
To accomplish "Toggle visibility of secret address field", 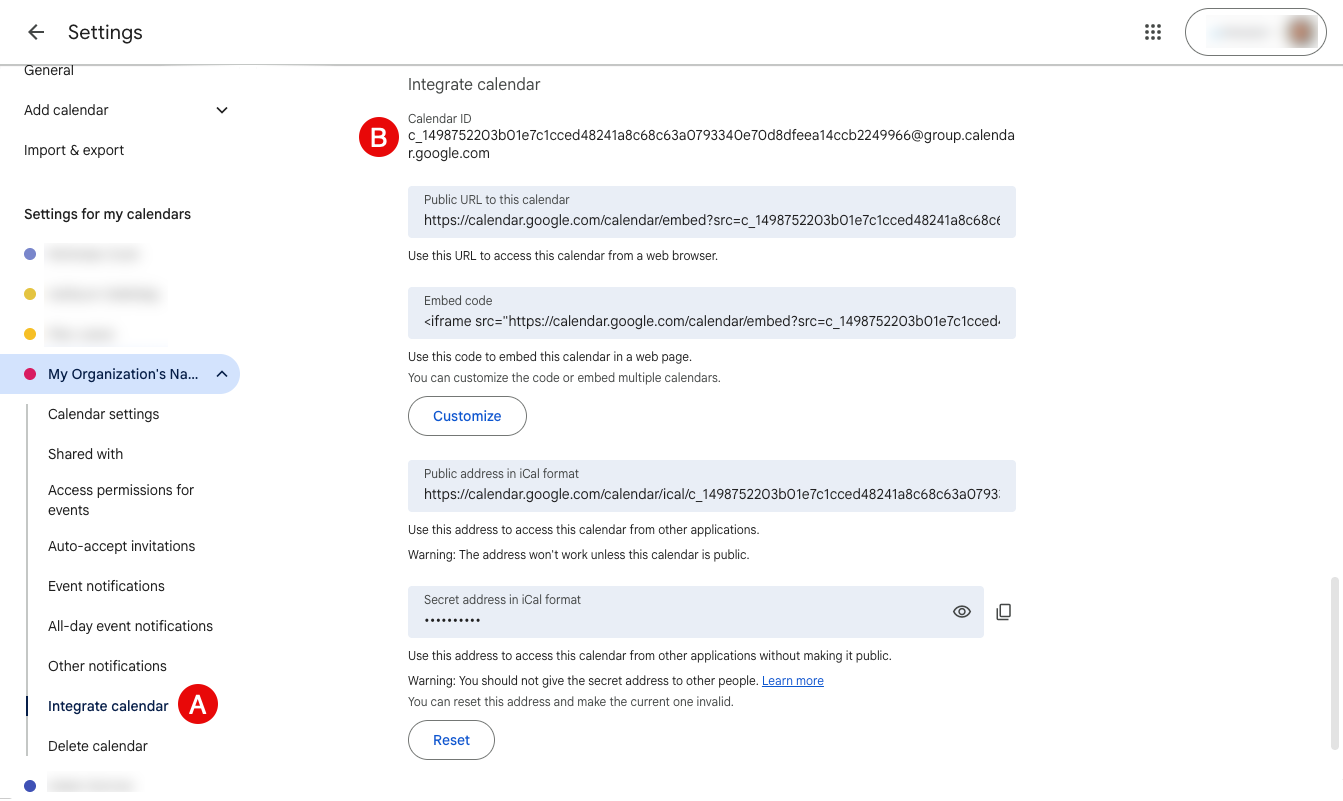I will 960,611.
